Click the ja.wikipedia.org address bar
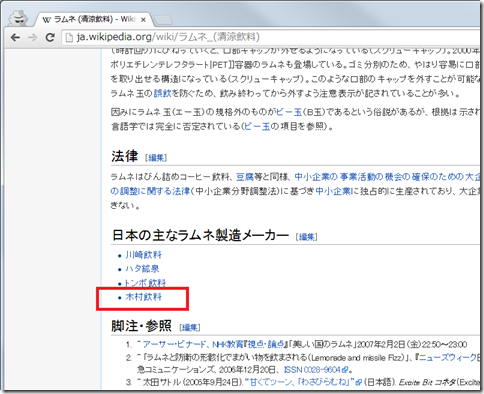484x394 pixels. (272, 37)
